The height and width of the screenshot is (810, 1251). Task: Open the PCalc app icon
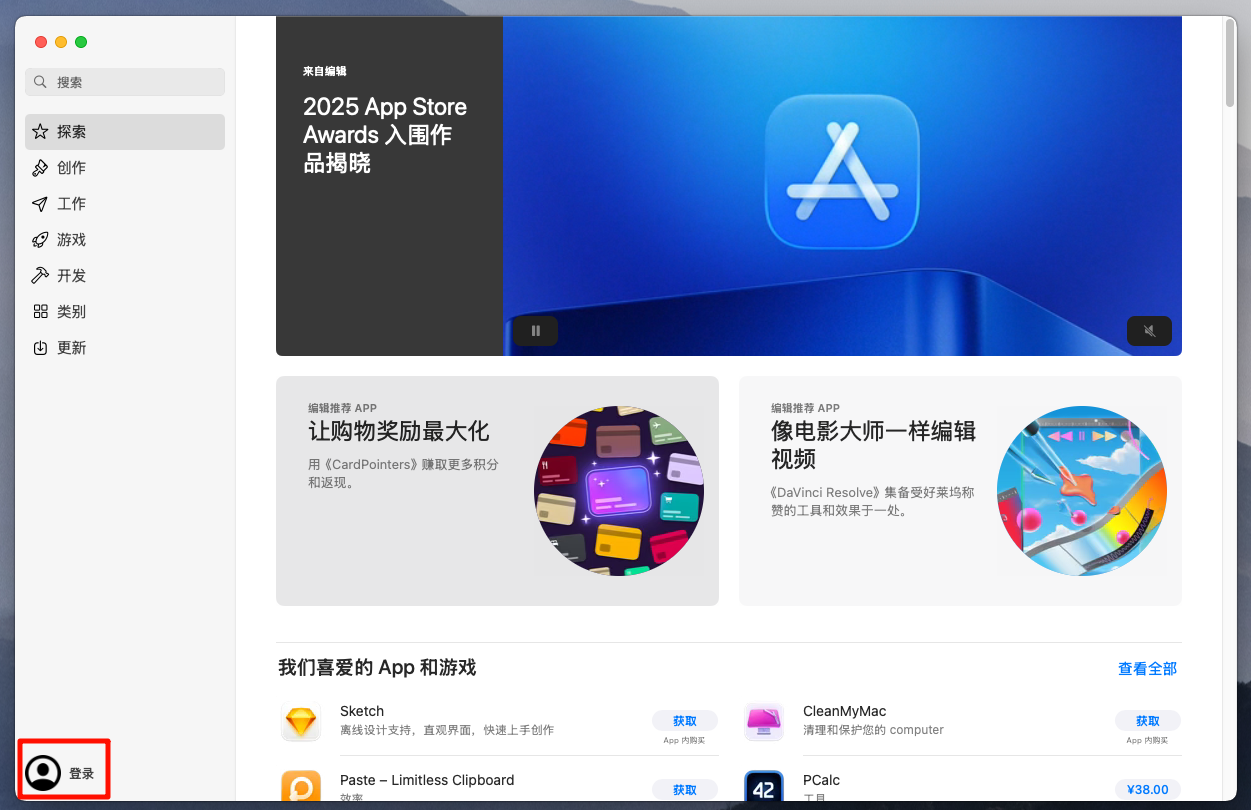764,787
